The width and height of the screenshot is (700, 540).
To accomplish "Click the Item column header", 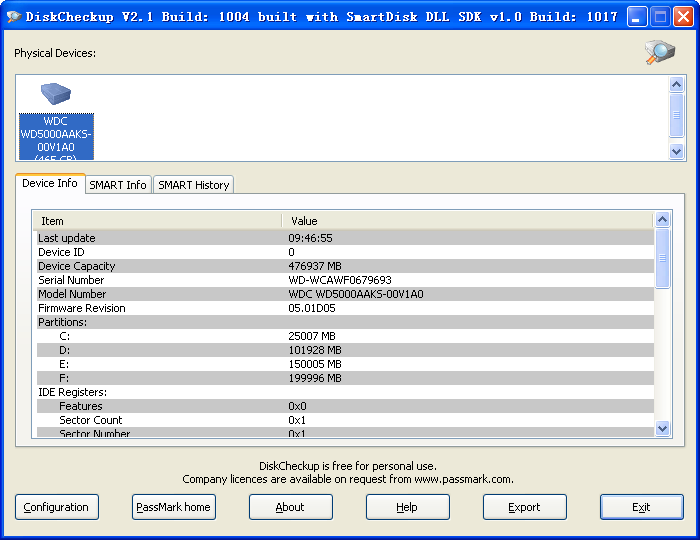I will pyautogui.click(x=157, y=220).
